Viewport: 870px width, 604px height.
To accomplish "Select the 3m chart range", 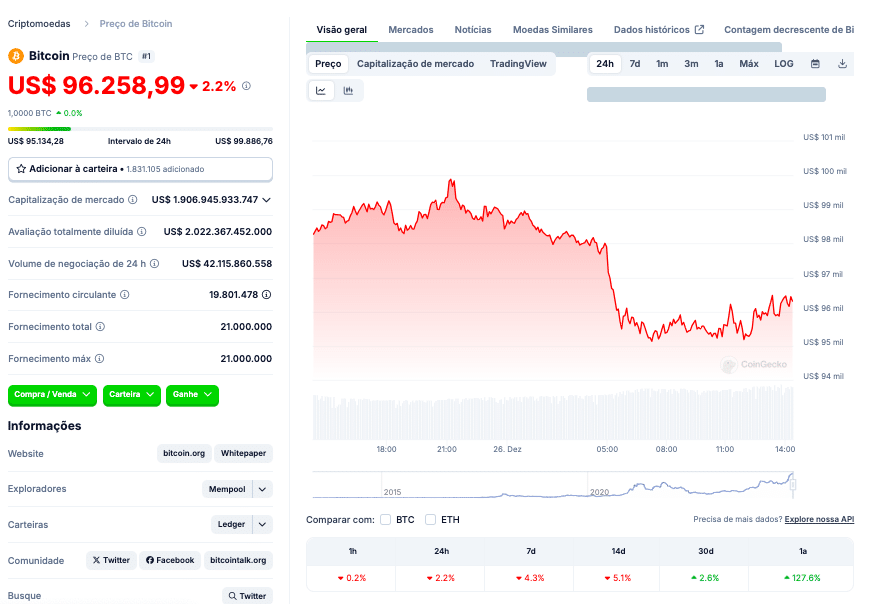I will [x=691, y=64].
